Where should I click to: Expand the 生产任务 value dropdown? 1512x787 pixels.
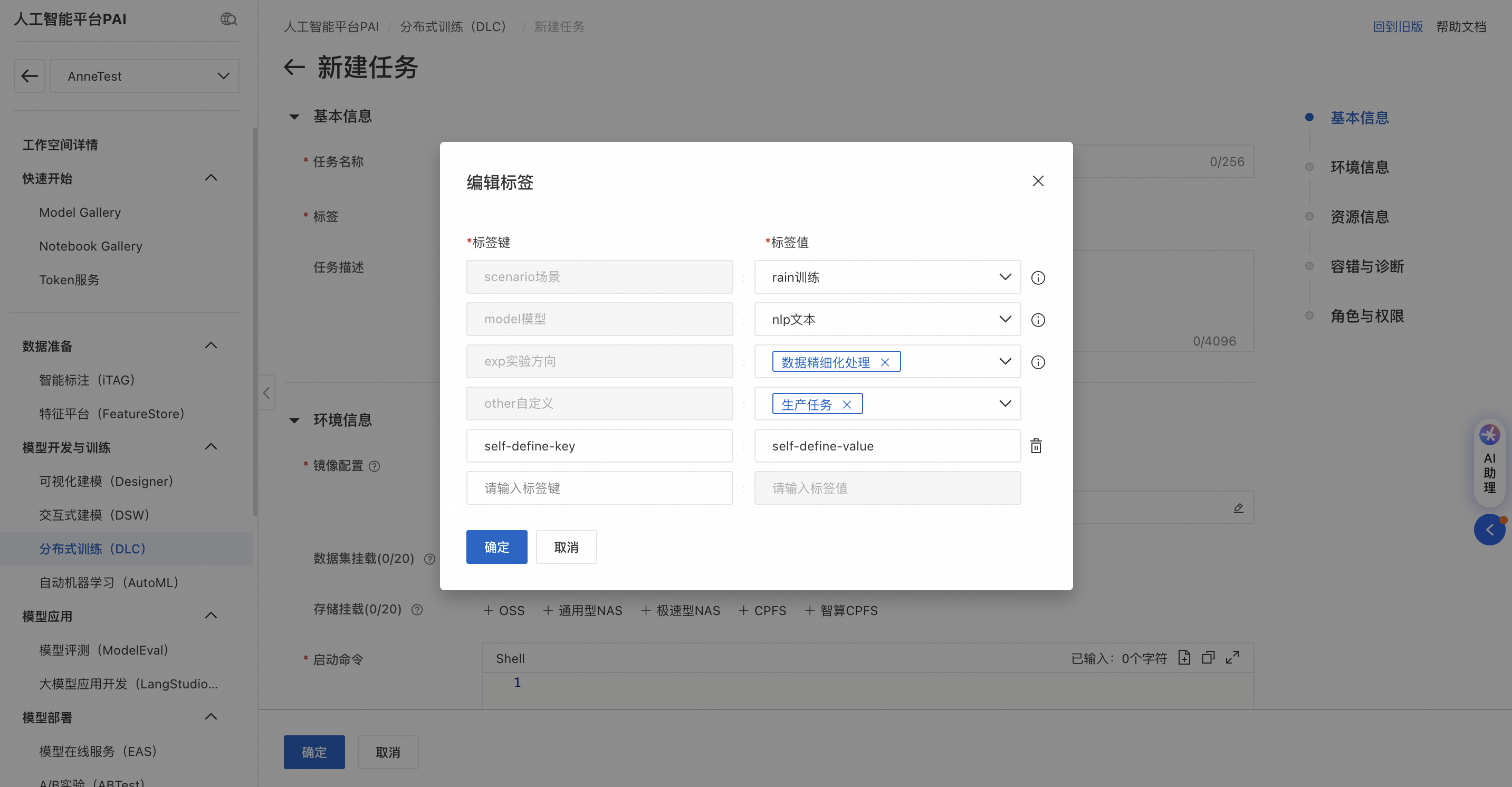coord(1005,404)
